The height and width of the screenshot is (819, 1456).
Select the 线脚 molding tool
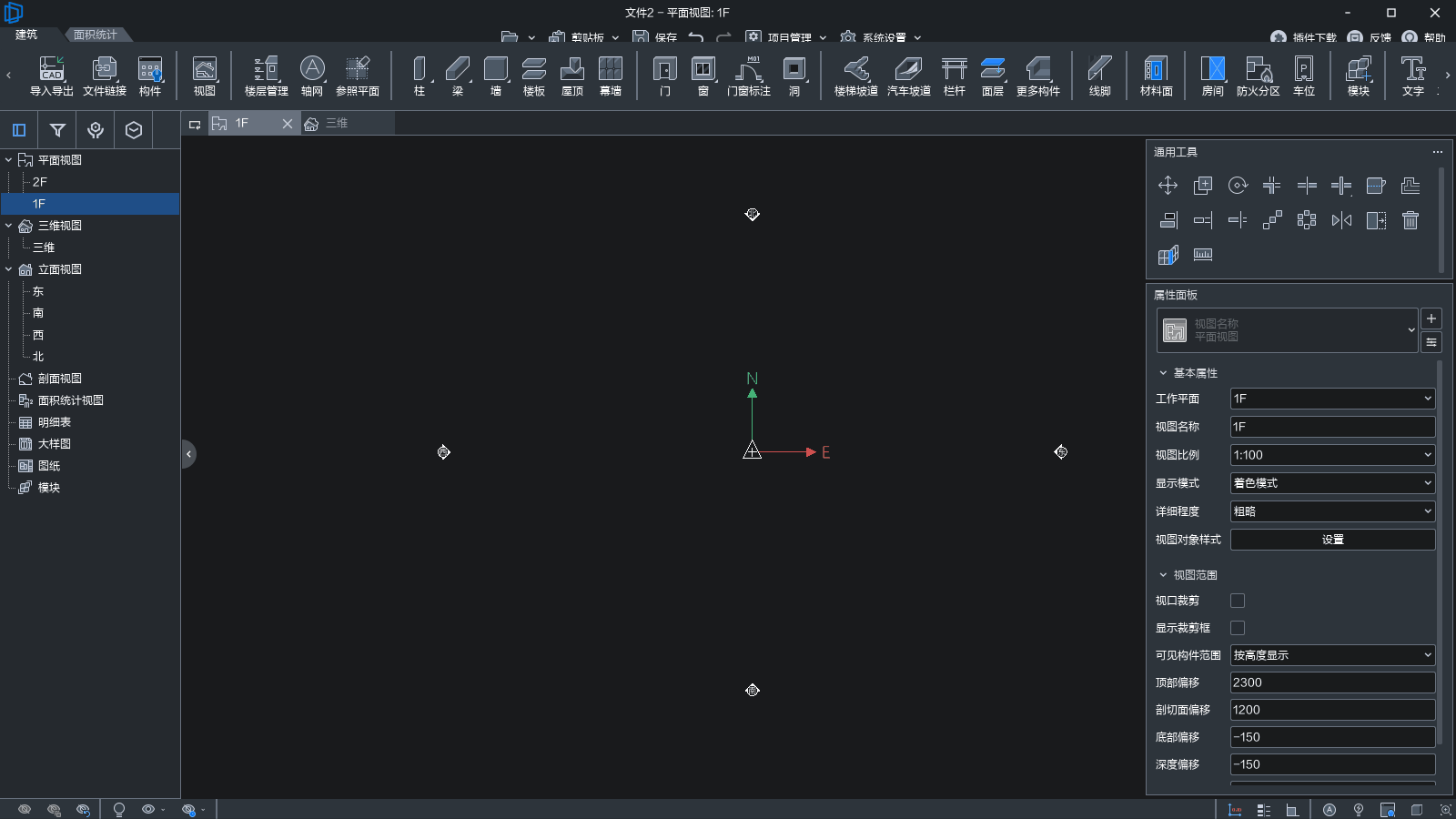[1100, 76]
